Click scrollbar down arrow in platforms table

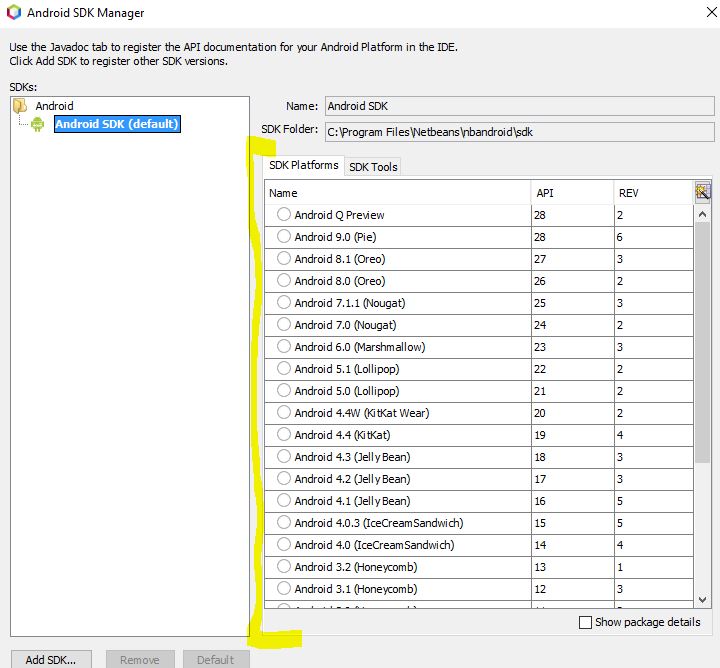(x=702, y=599)
